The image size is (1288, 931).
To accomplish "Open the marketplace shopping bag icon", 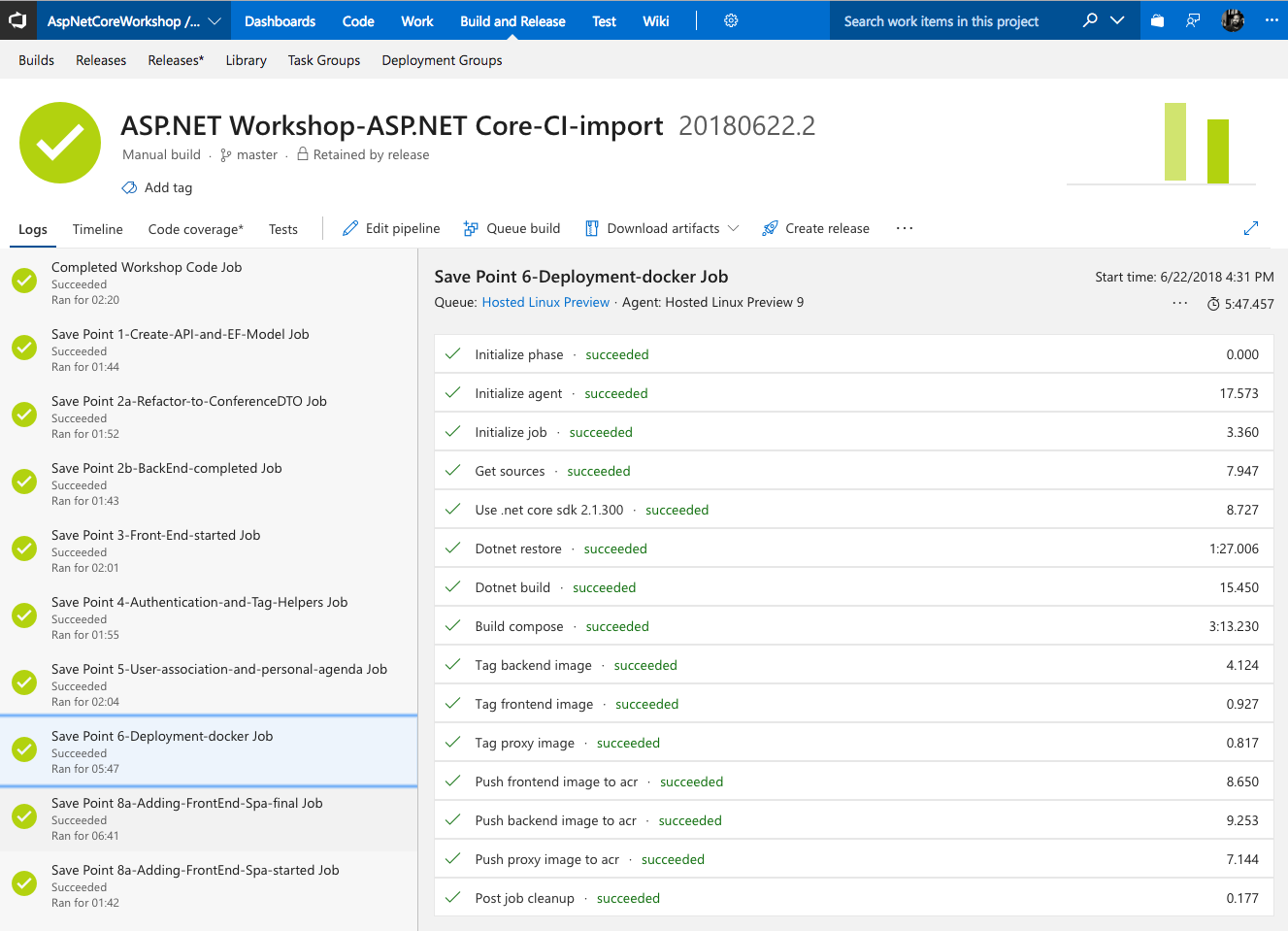I will [1157, 20].
